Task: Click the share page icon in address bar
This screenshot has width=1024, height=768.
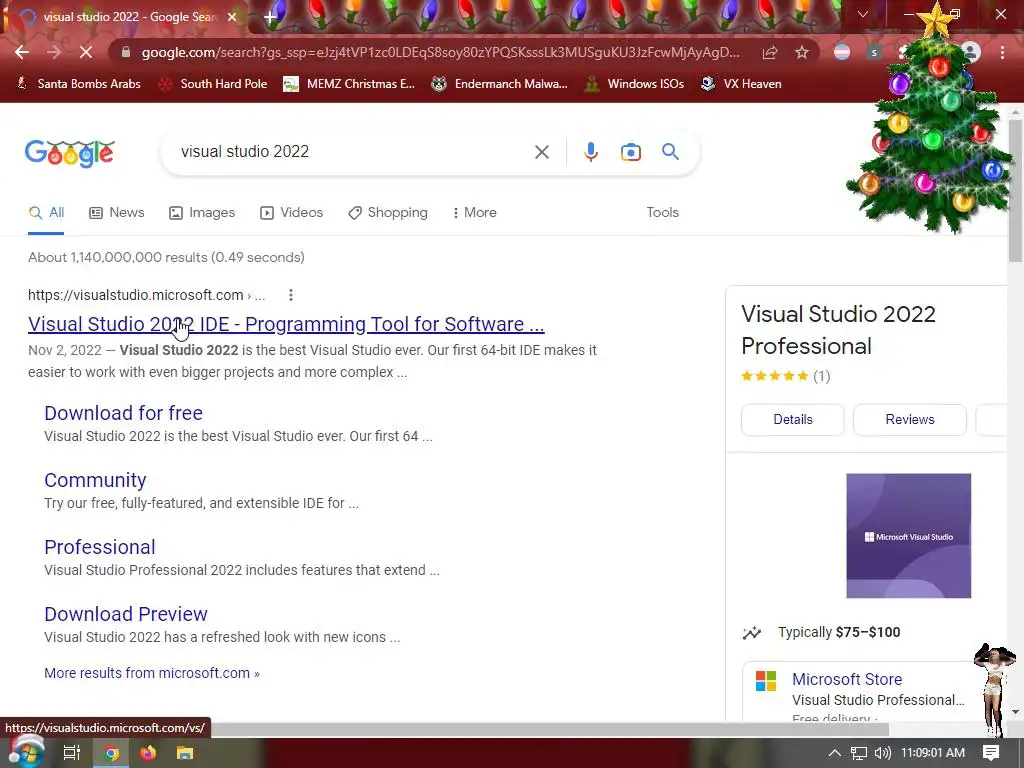Action: click(x=770, y=52)
